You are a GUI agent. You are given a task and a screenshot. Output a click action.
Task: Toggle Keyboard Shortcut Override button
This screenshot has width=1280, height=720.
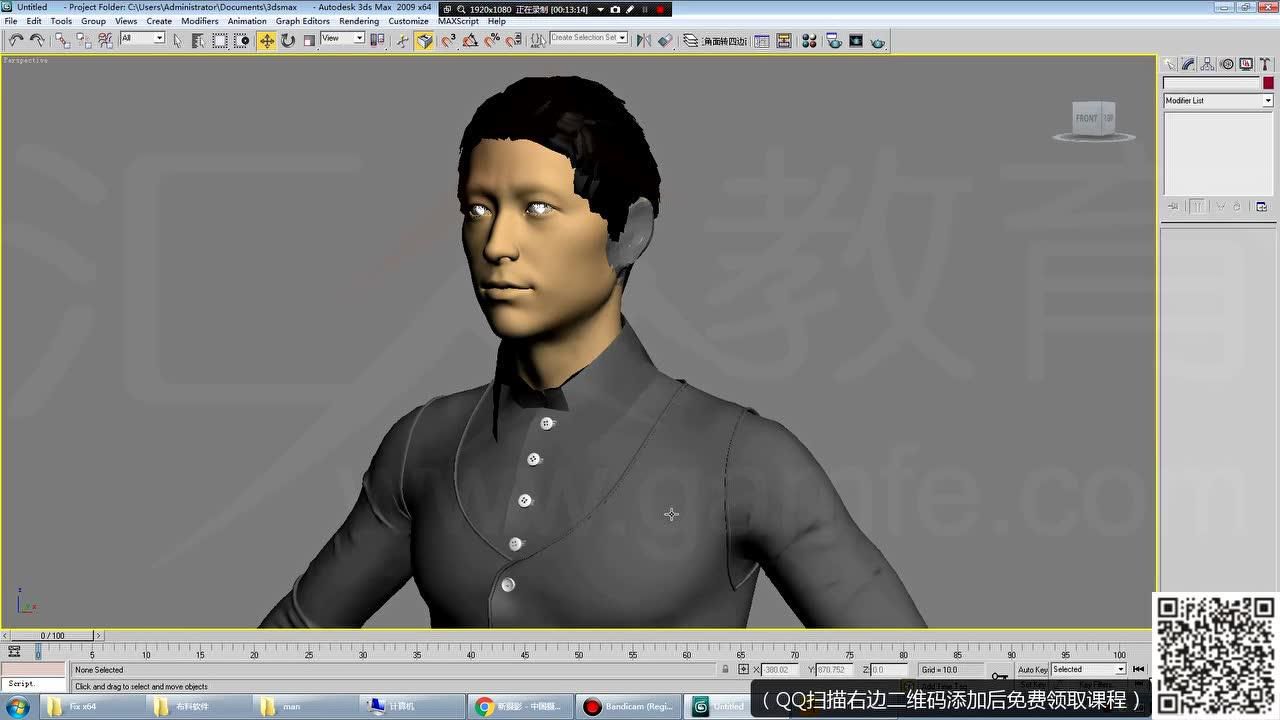[x=425, y=41]
